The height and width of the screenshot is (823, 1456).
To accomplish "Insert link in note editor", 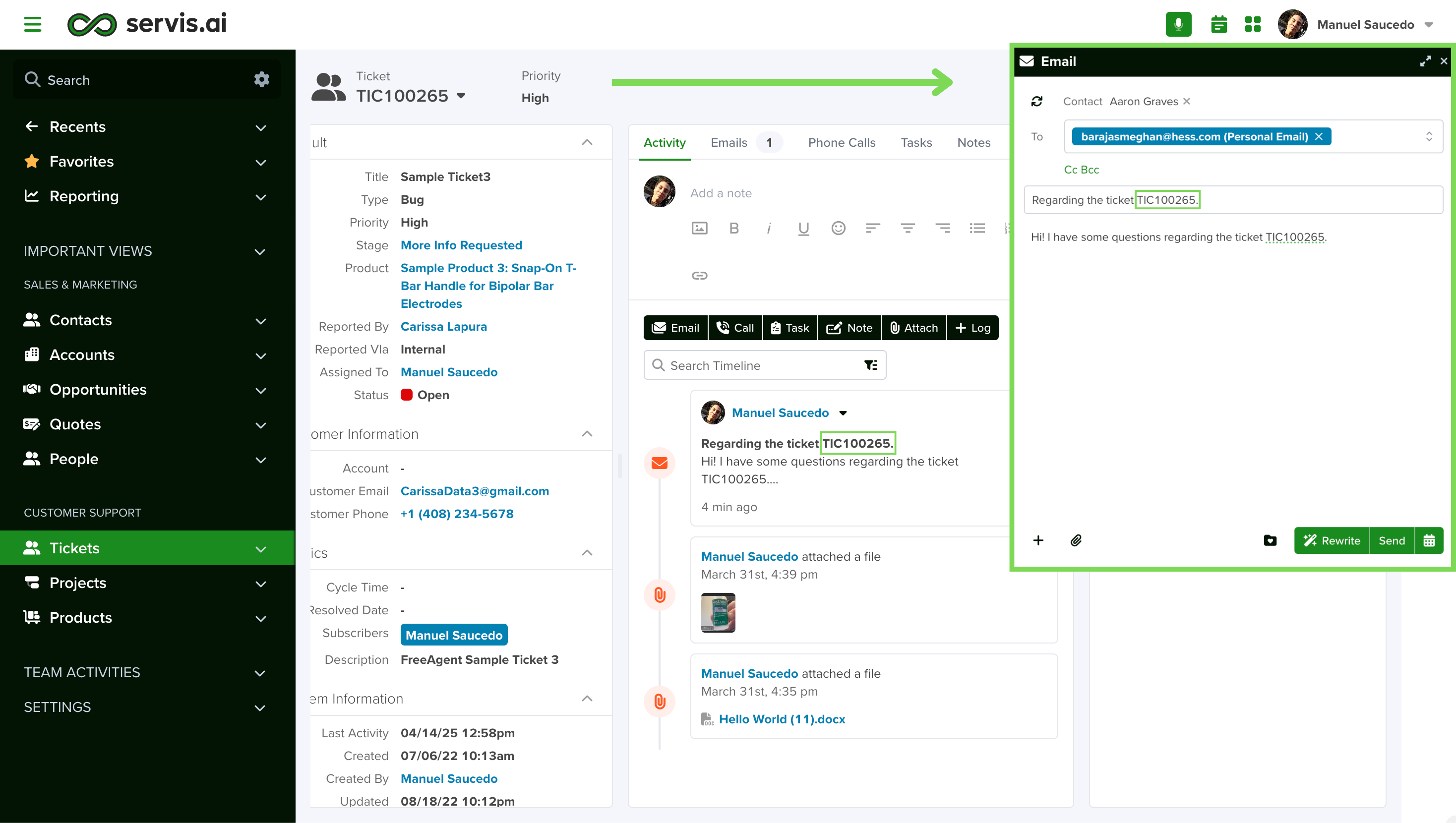I will point(700,275).
